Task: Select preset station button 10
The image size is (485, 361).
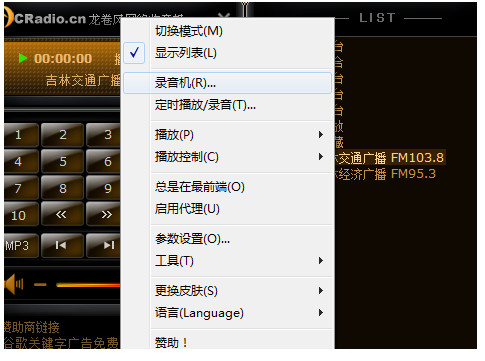Action: coord(21,215)
